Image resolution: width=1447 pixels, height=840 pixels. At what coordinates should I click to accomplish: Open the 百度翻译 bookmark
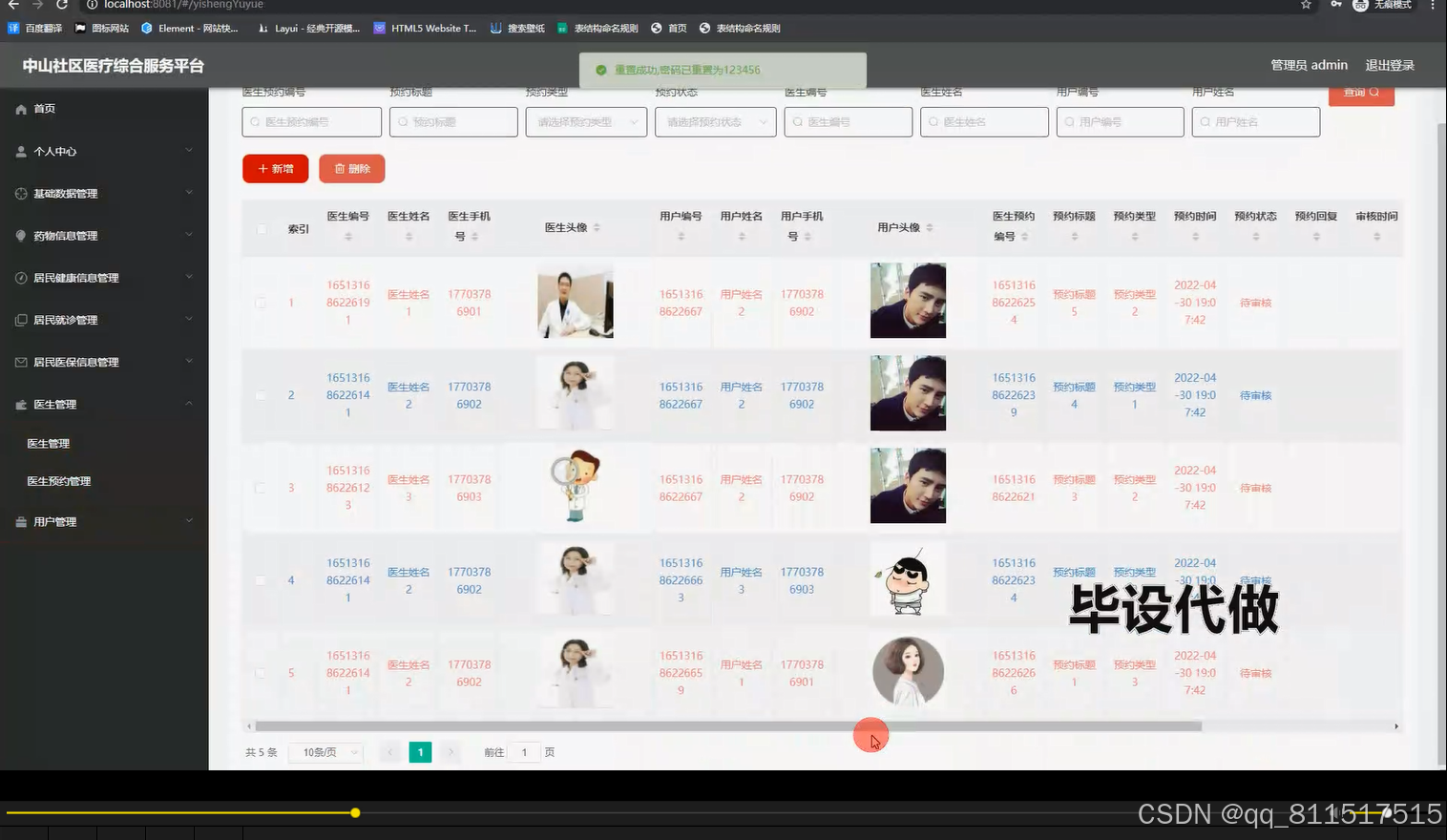click(x=35, y=29)
